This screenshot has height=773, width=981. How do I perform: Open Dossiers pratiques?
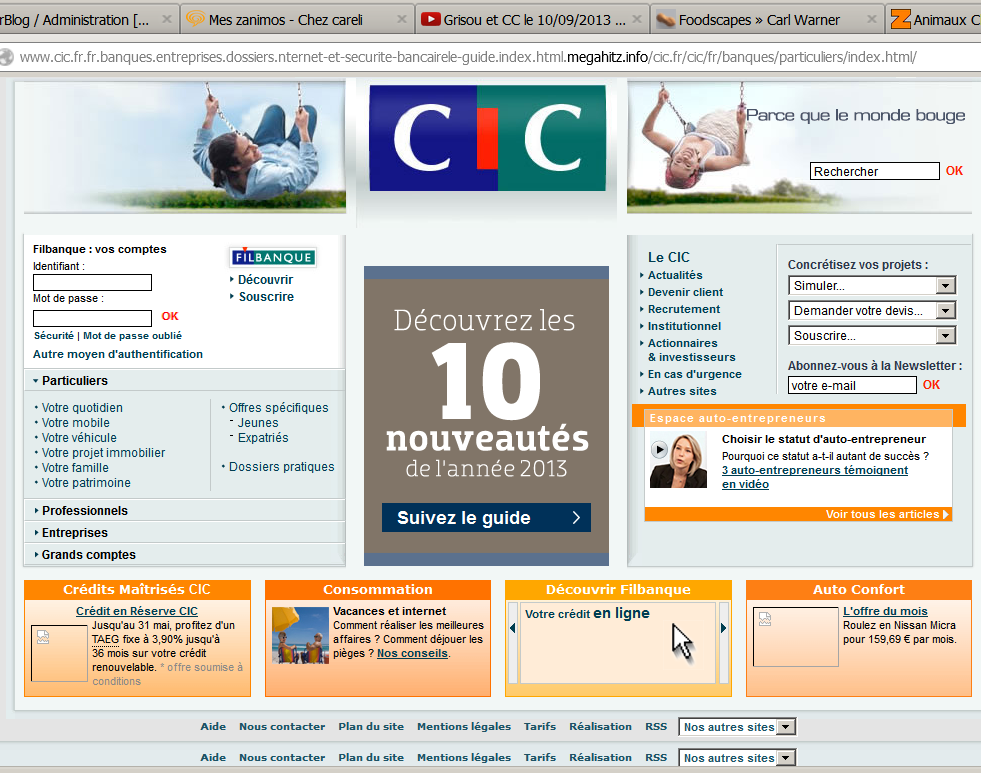(x=282, y=467)
